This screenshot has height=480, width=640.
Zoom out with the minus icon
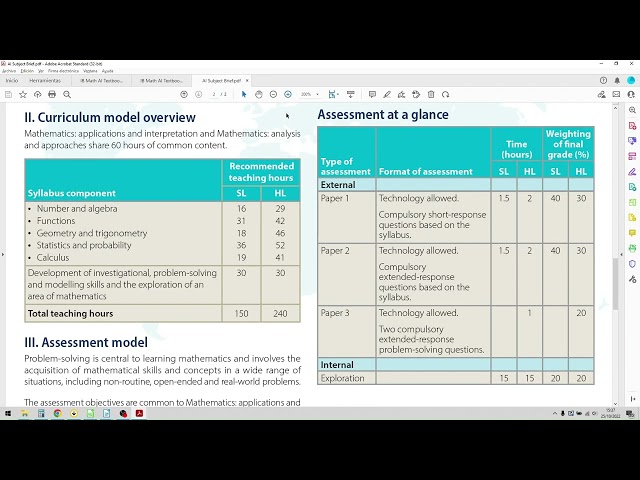(273, 95)
